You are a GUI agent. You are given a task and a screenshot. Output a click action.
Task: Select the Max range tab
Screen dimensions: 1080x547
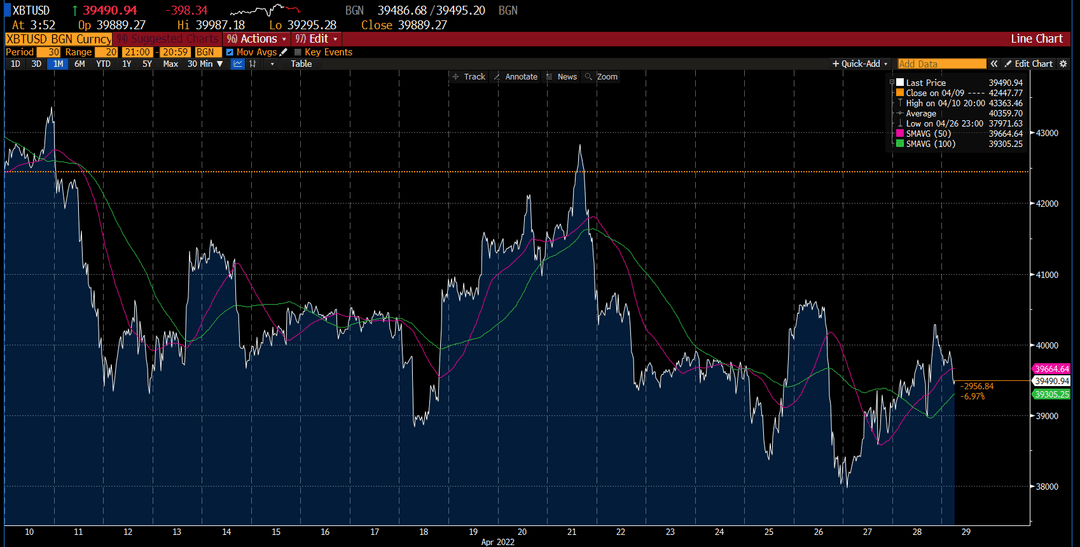click(x=170, y=63)
